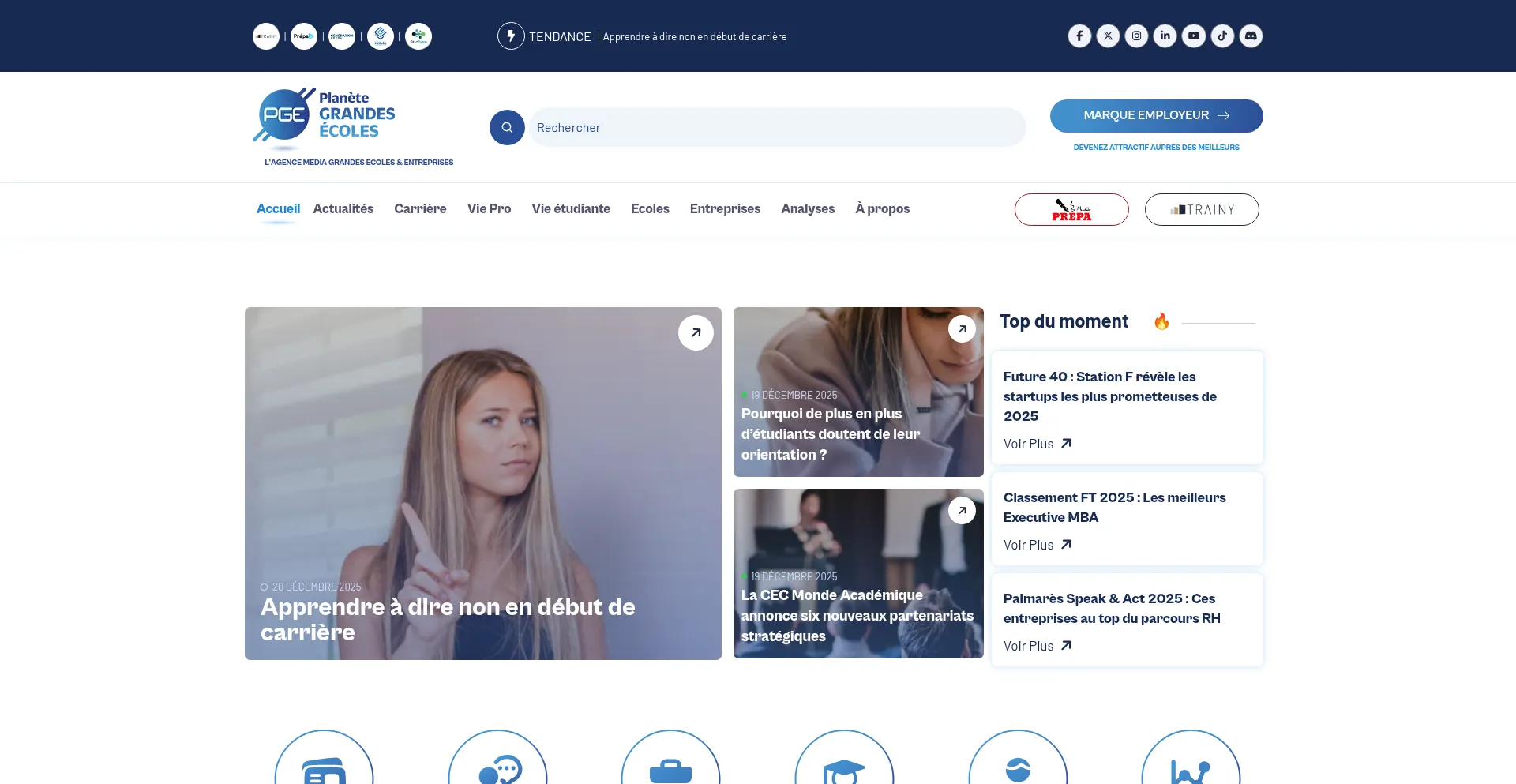Image resolution: width=1516 pixels, height=784 pixels.
Task: Click the Facebook icon in the header
Action: click(1079, 36)
